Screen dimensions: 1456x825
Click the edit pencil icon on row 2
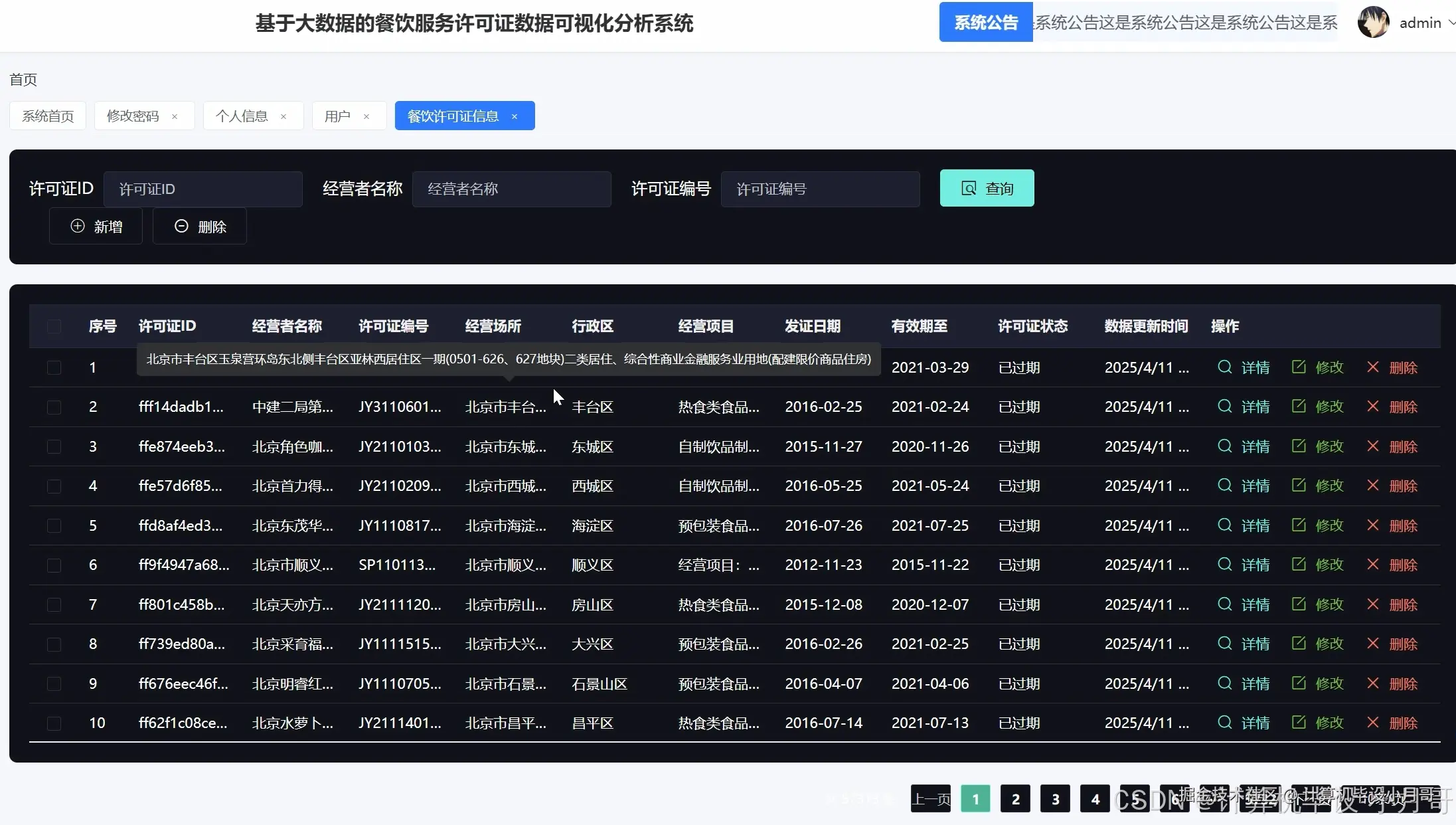(1300, 406)
